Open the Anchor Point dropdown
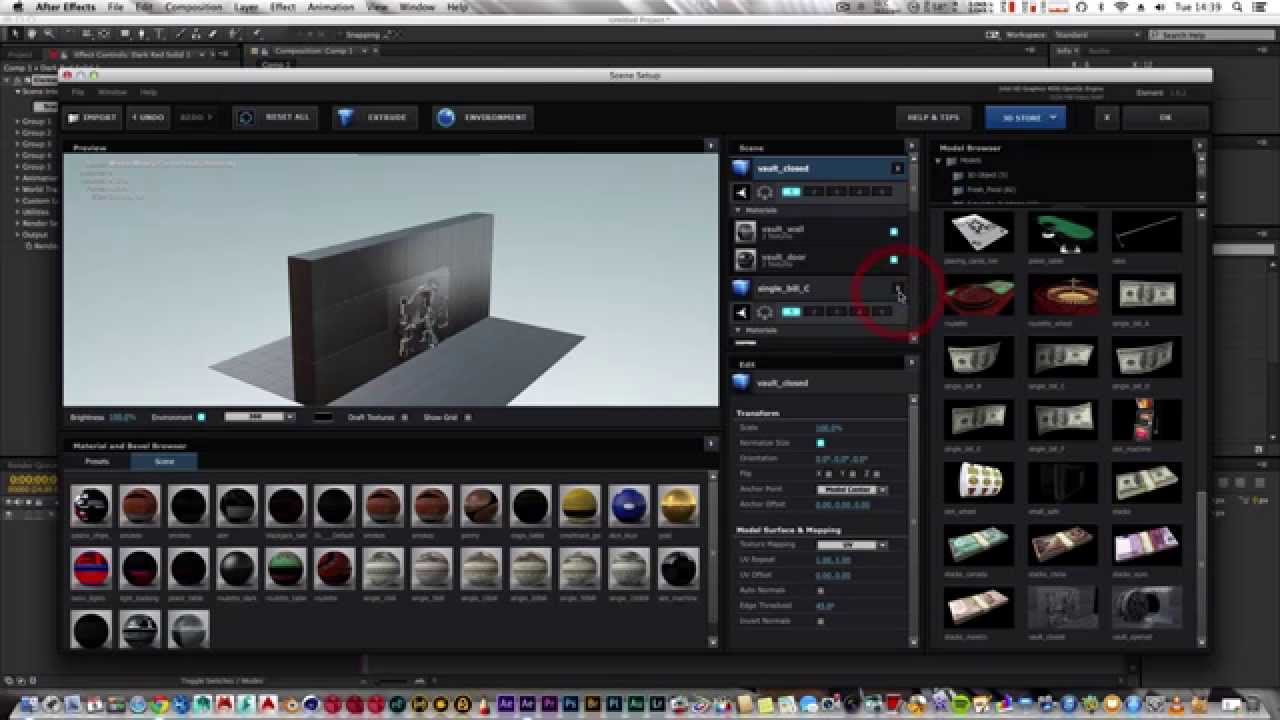Viewport: 1280px width, 720px height. 852,490
